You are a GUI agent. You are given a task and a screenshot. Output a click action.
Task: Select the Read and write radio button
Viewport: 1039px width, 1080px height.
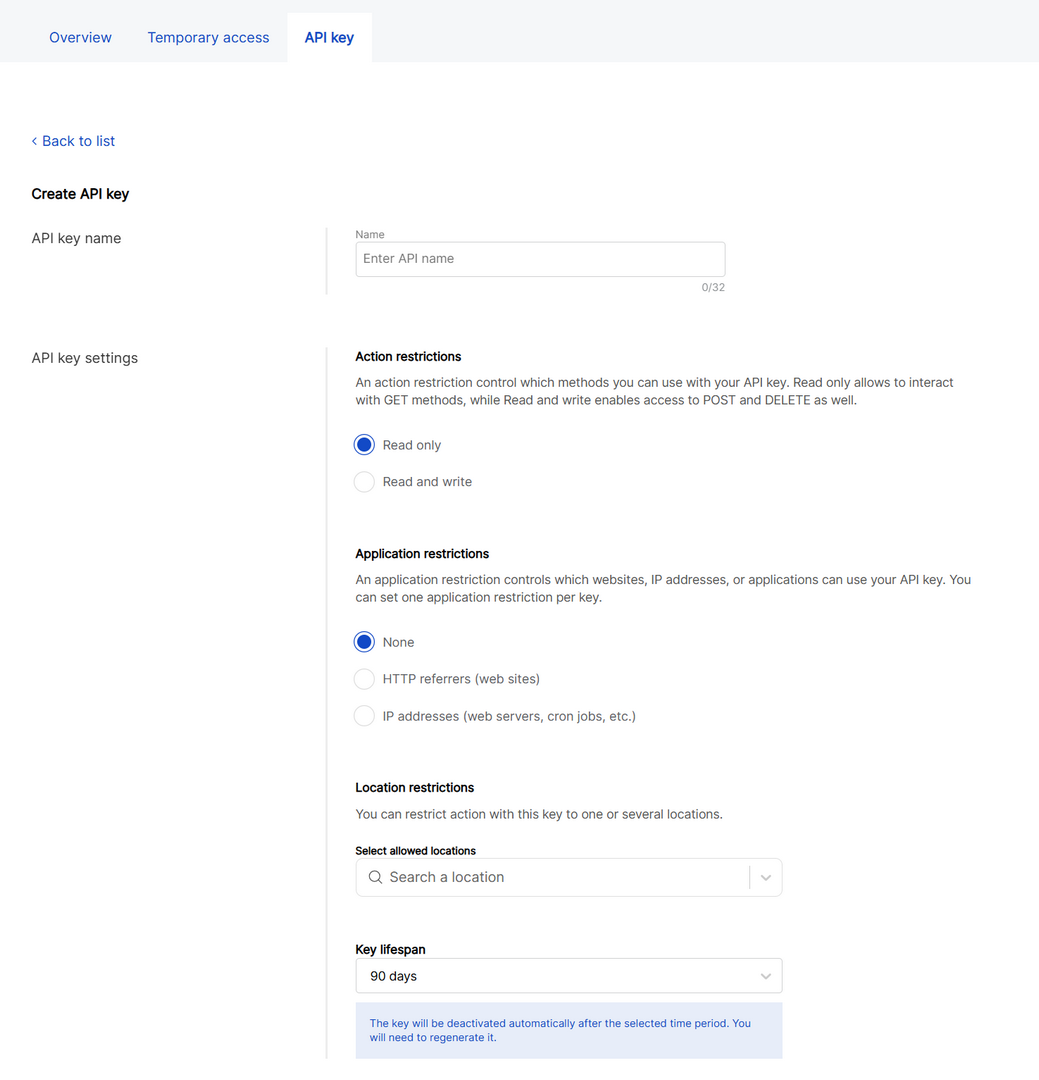pos(364,481)
